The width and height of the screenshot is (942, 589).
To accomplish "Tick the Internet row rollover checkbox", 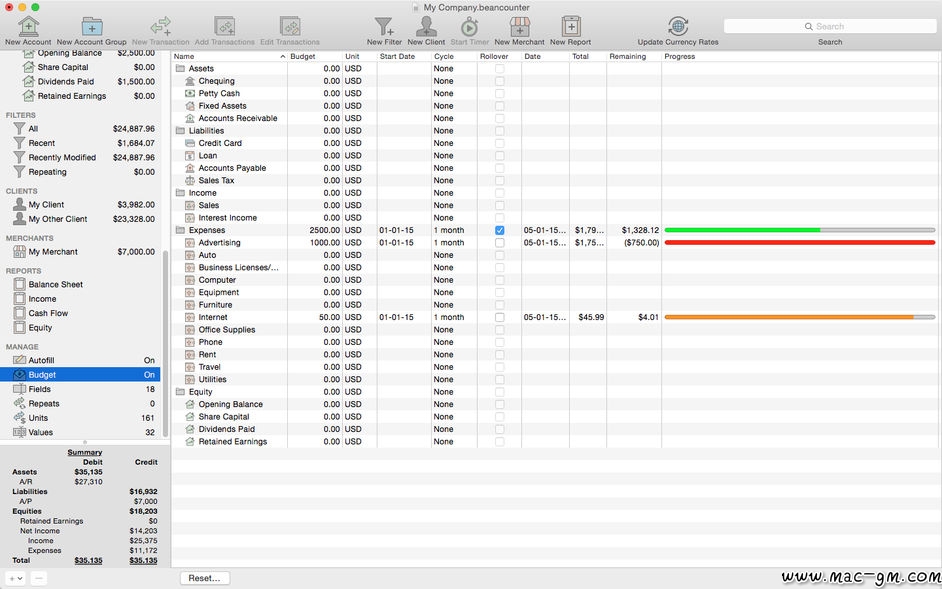I will click(500, 317).
